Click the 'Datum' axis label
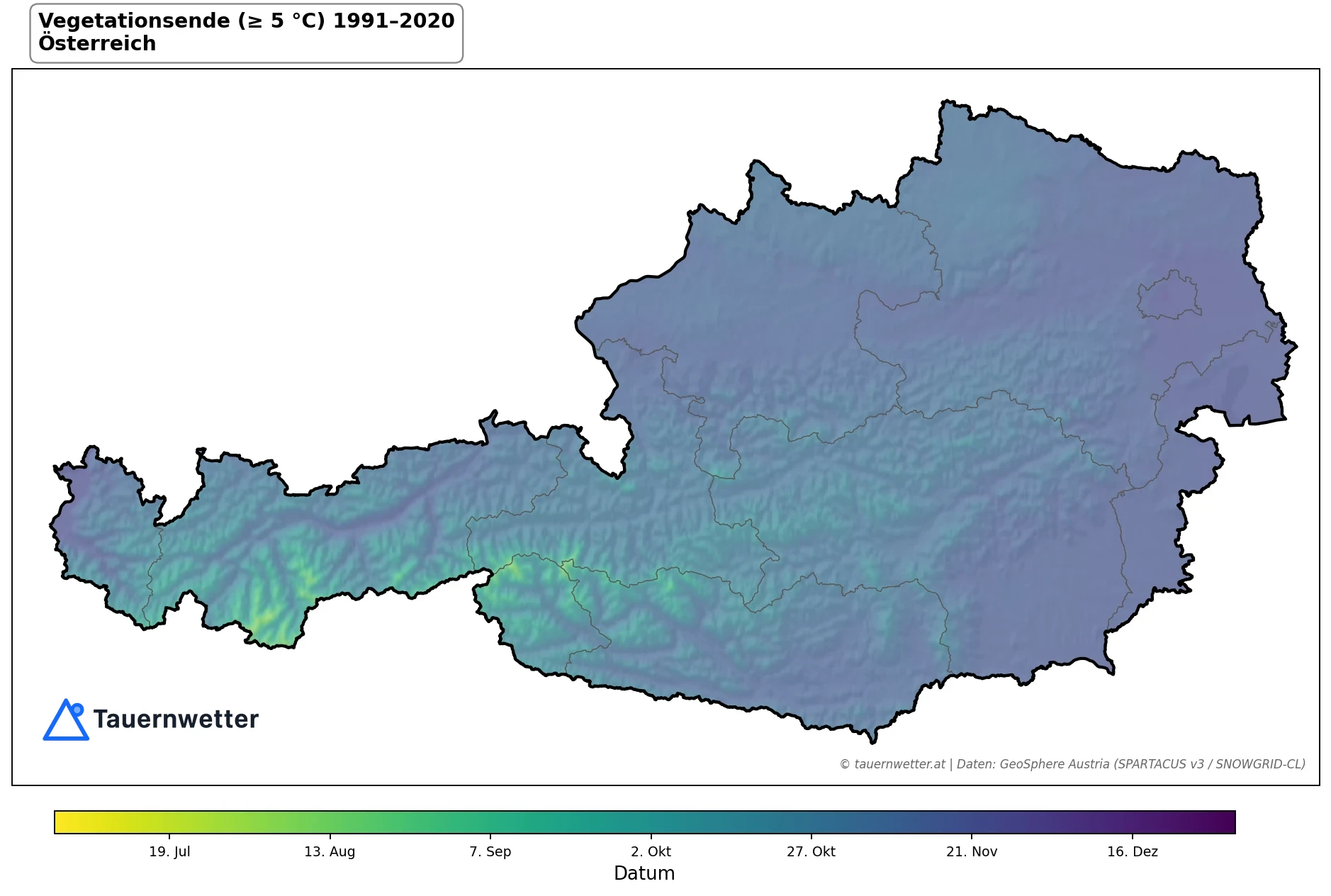1331x896 pixels. [x=644, y=873]
